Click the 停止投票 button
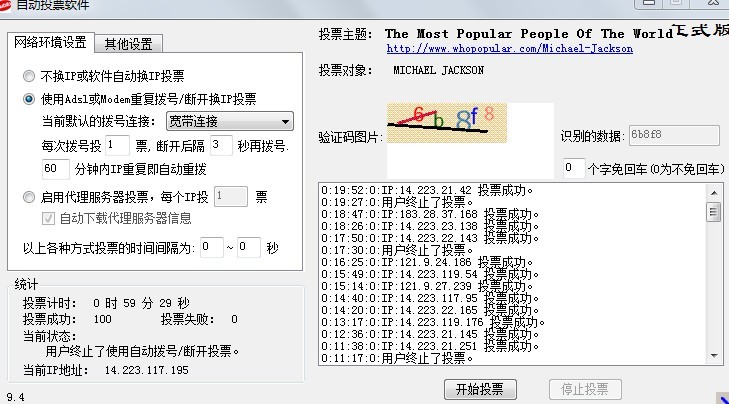The image size is (729, 404). [585, 389]
